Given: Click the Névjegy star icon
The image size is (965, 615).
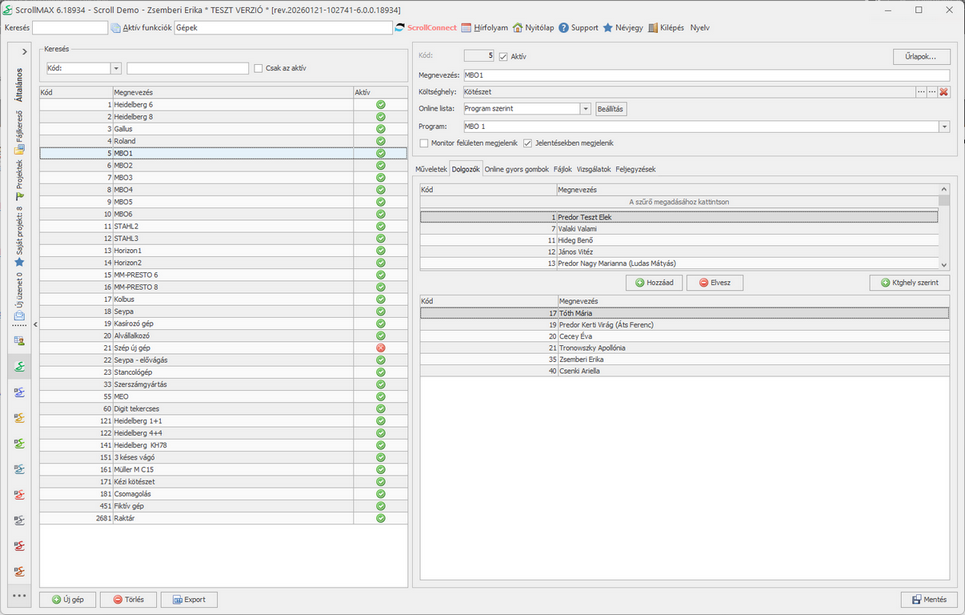Looking at the screenshot, I should tap(608, 28).
